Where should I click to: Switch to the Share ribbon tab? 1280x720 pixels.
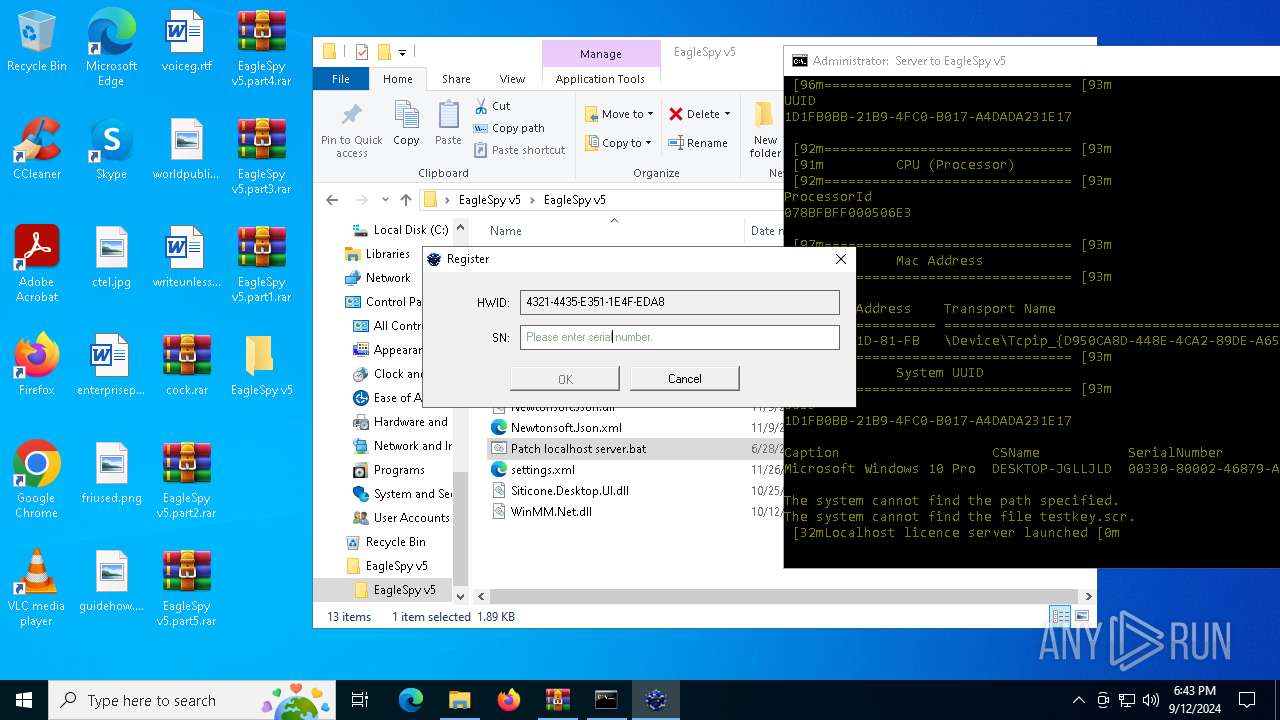456,79
